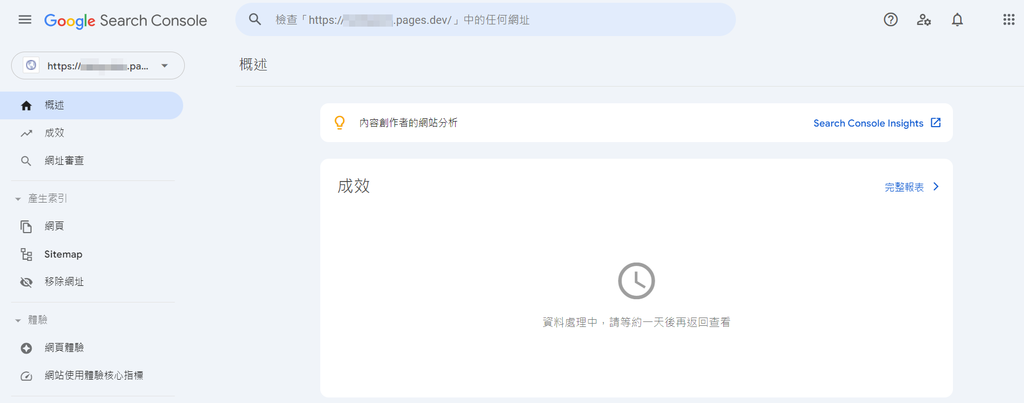Click the lightbulb icon in insights banner

click(339, 122)
